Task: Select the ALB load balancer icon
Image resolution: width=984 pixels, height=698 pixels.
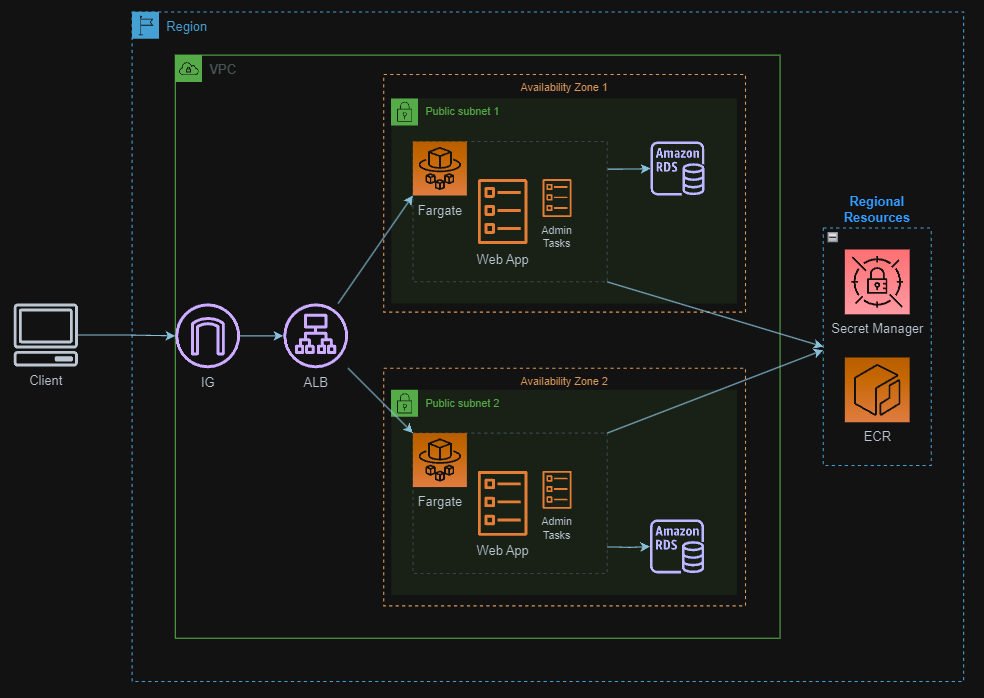Action: pyautogui.click(x=316, y=336)
